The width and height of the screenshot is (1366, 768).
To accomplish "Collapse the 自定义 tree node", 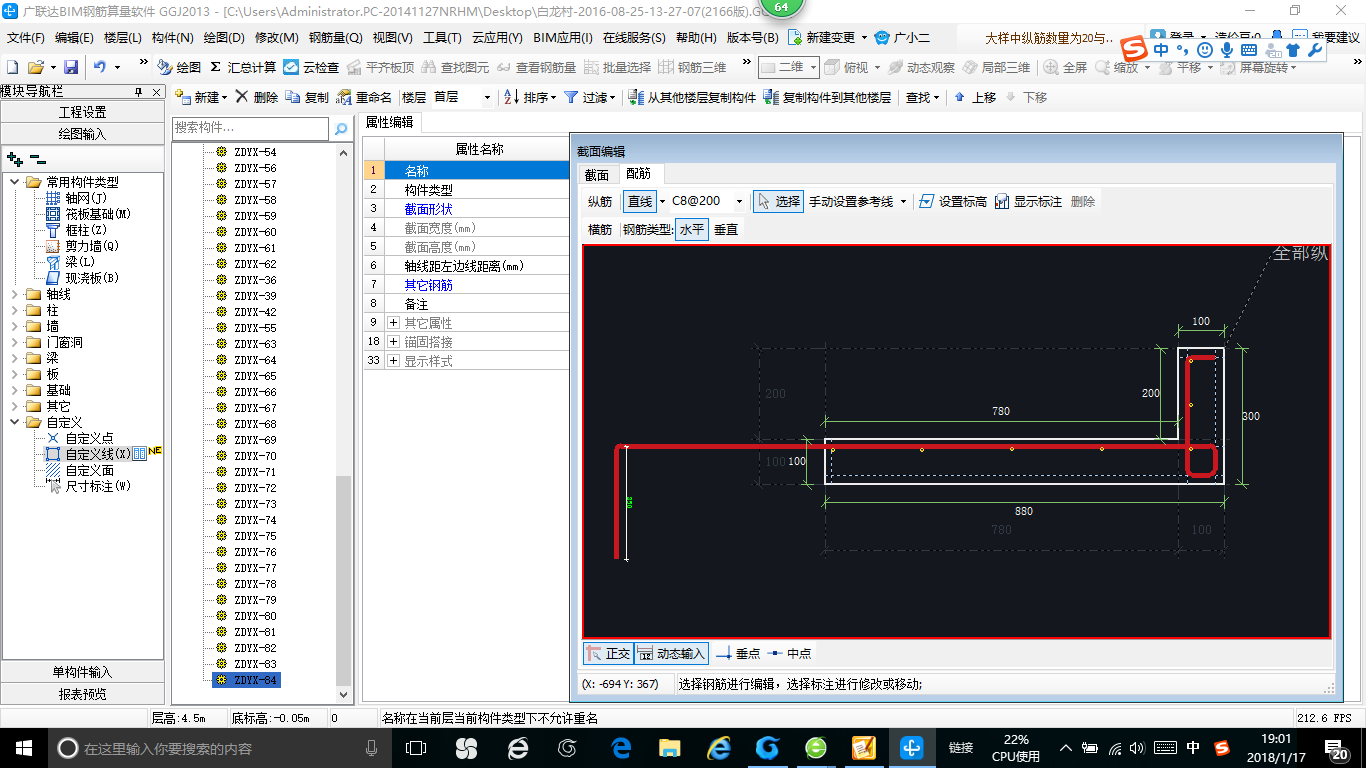I will 15,422.
